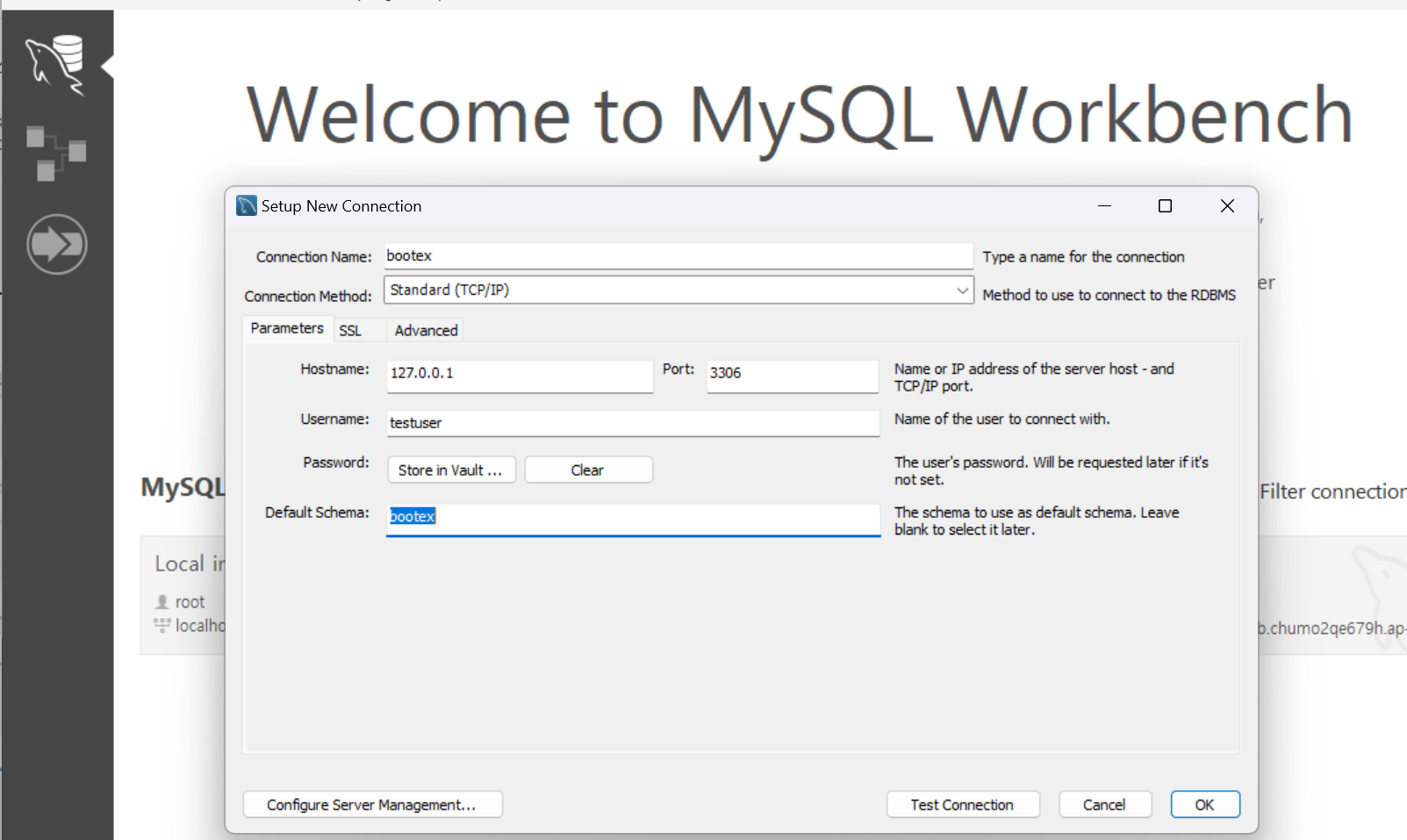Viewport: 1407px width, 840px height.
Task: Switch to the SSL tab
Action: tap(350, 331)
